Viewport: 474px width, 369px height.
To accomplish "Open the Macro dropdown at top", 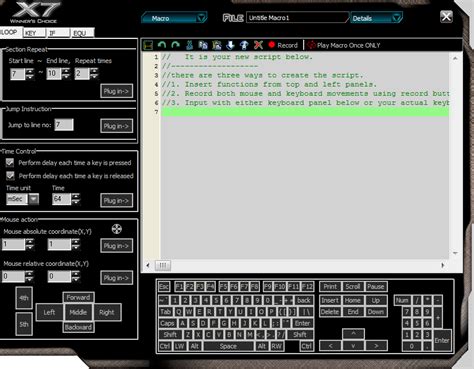I will click(174, 18).
